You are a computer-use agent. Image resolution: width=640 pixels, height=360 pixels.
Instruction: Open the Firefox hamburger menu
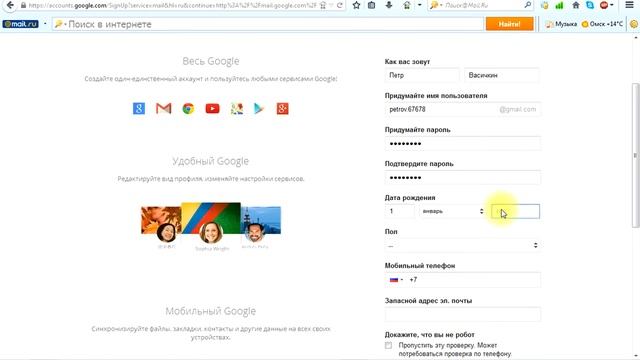coord(629,5)
